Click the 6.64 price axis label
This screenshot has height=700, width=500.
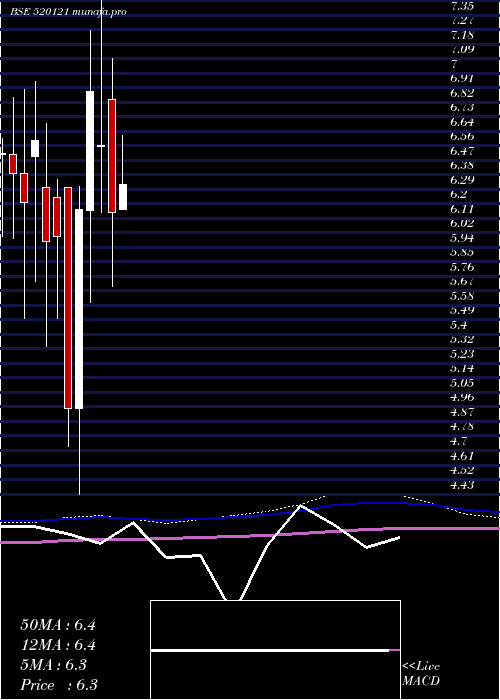click(x=462, y=122)
